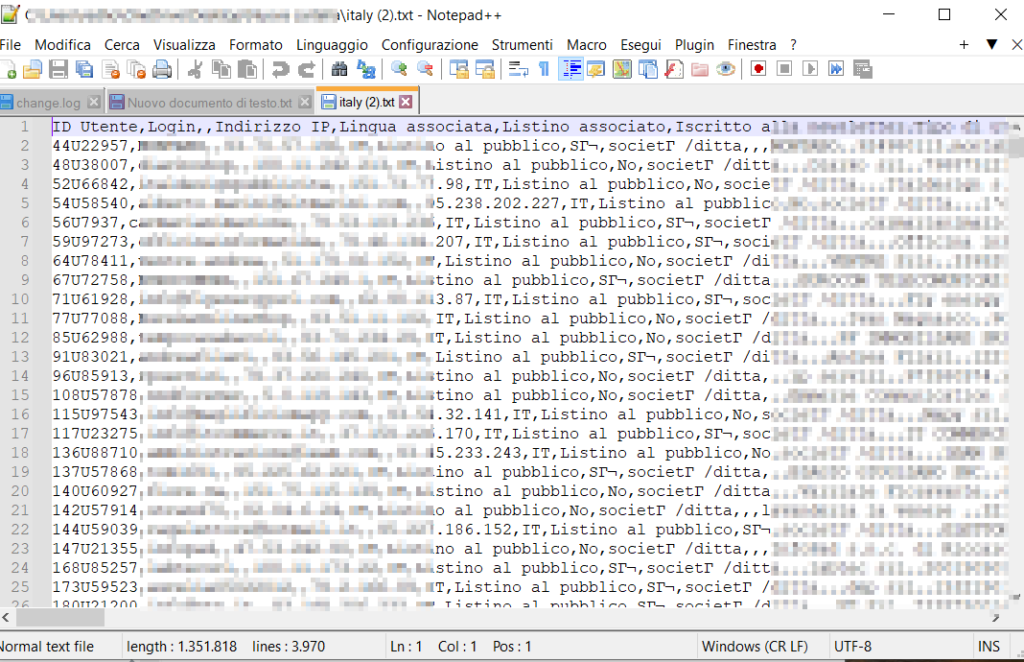1024x662 pixels.
Task: Click the plus button to add new tab
Action: (964, 45)
